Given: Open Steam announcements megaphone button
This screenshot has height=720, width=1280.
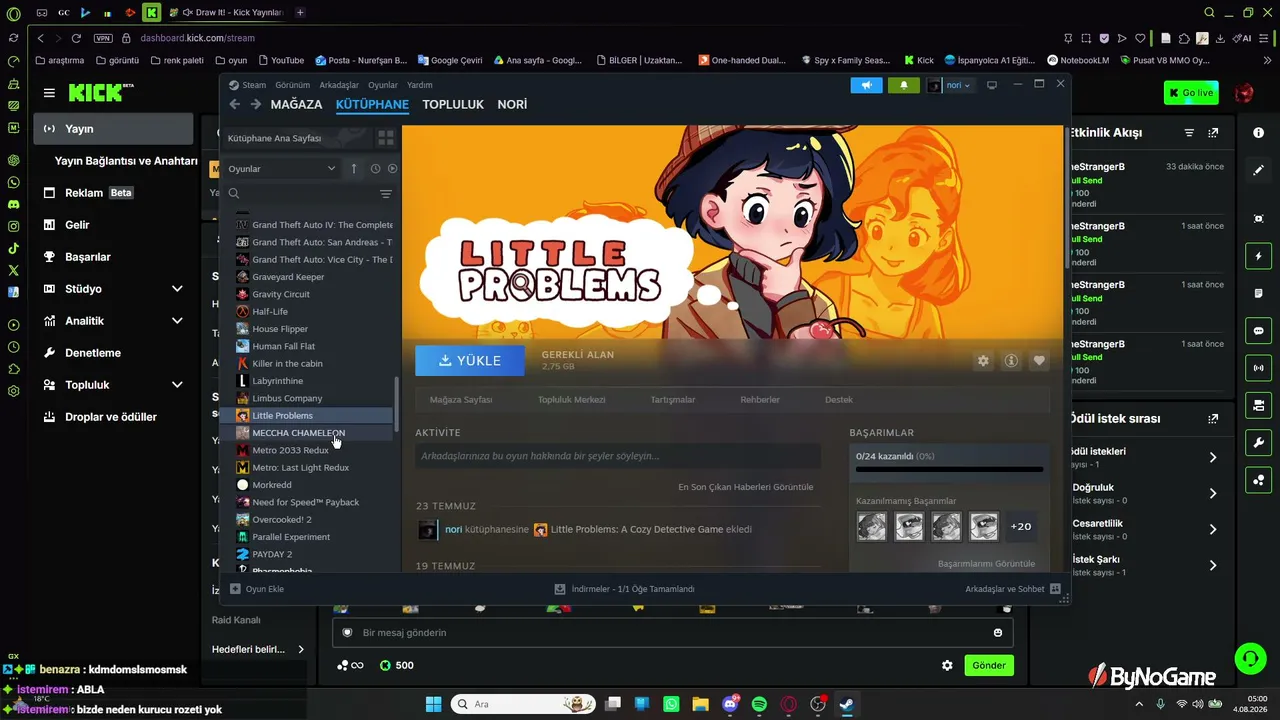Looking at the screenshot, I should (866, 85).
